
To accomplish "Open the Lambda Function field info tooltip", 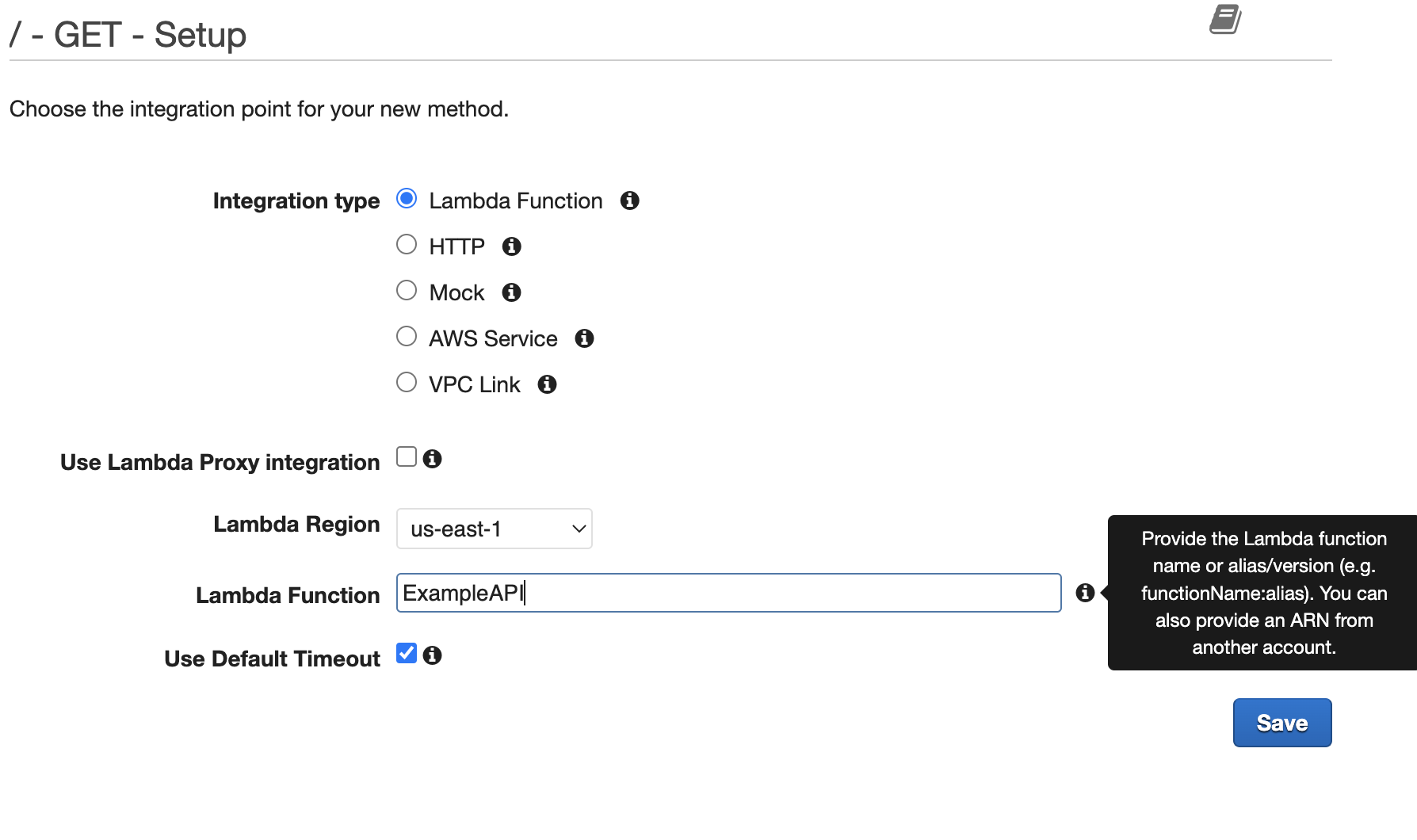I will [1085, 593].
